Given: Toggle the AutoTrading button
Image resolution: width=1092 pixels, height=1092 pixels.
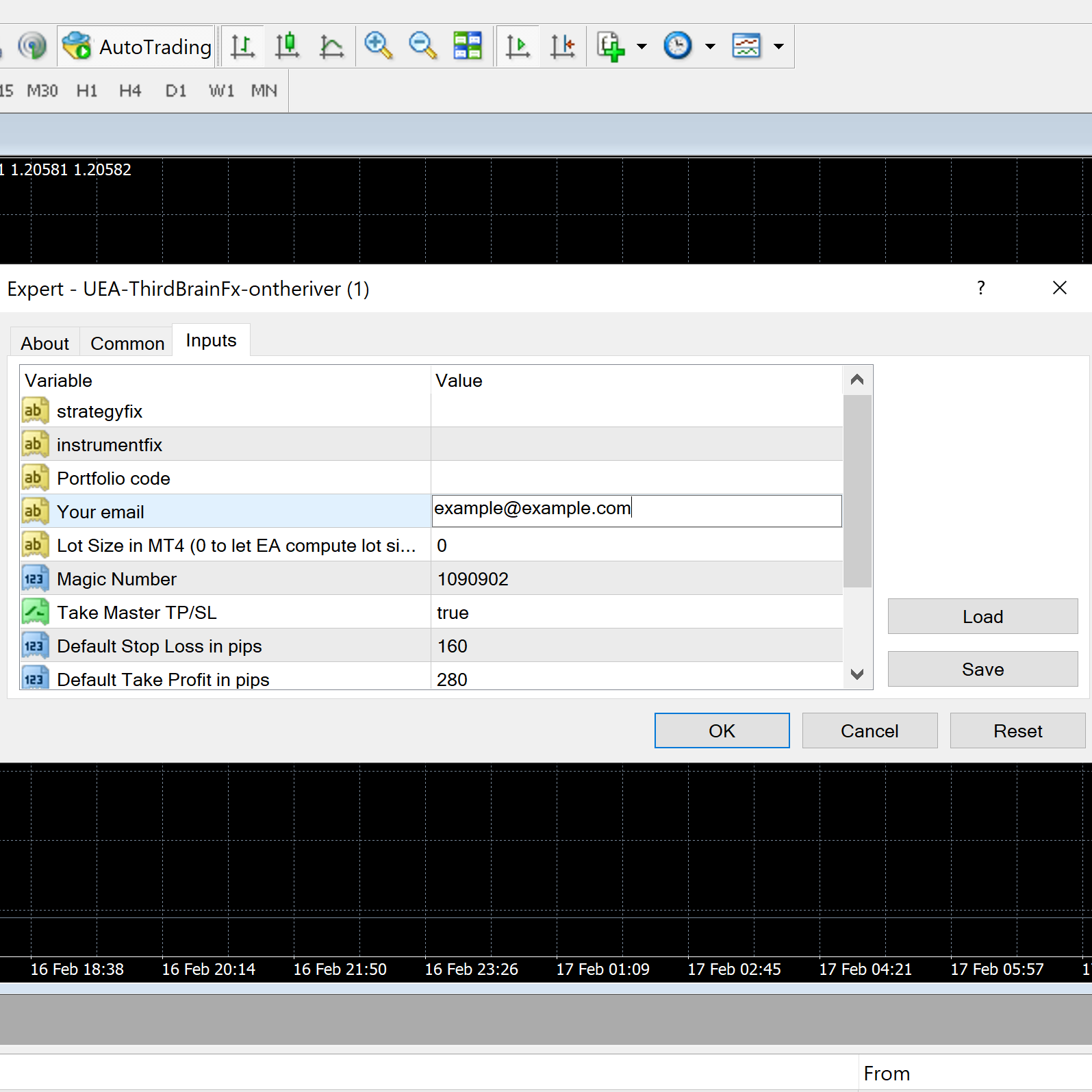Looking at the screenshot, I should tap(137, 47).
